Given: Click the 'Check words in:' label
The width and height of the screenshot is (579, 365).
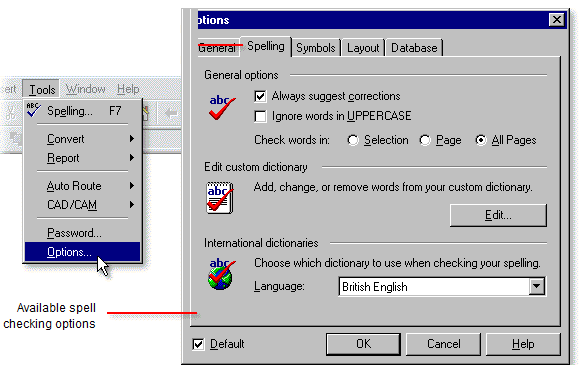Looking at the screenshot, I should pyautogui.click(x=292, y=140).
